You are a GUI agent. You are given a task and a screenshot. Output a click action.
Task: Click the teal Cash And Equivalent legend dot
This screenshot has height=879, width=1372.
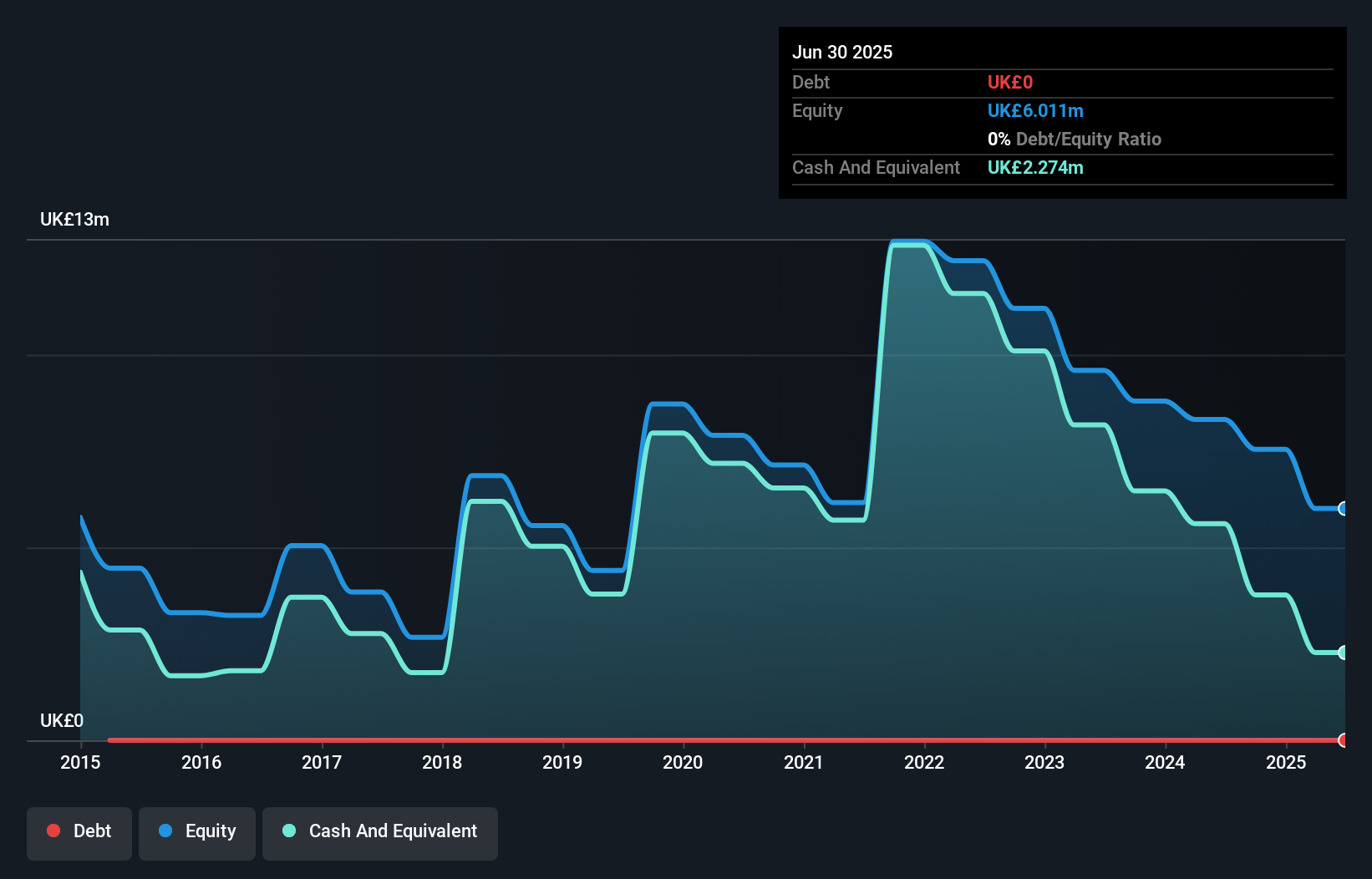(289, 831)
